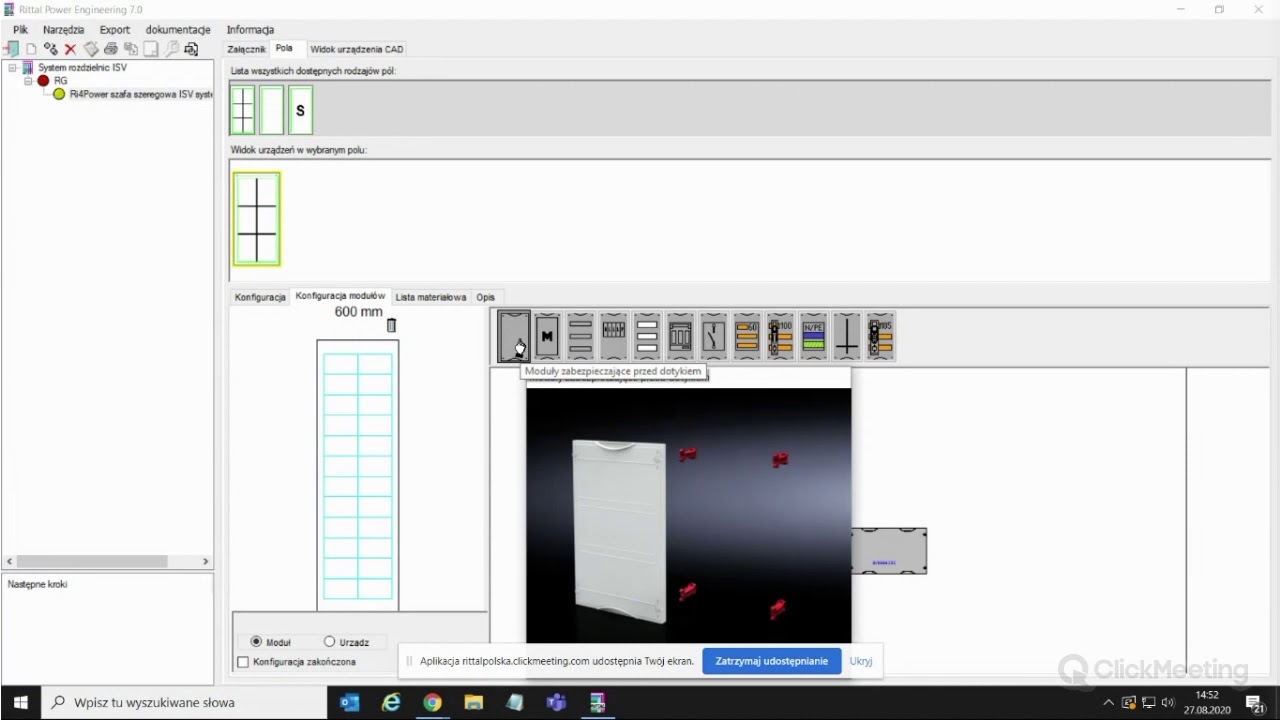
Task: Click the Windows taskbar search box
Action: (x=186, y=703)
